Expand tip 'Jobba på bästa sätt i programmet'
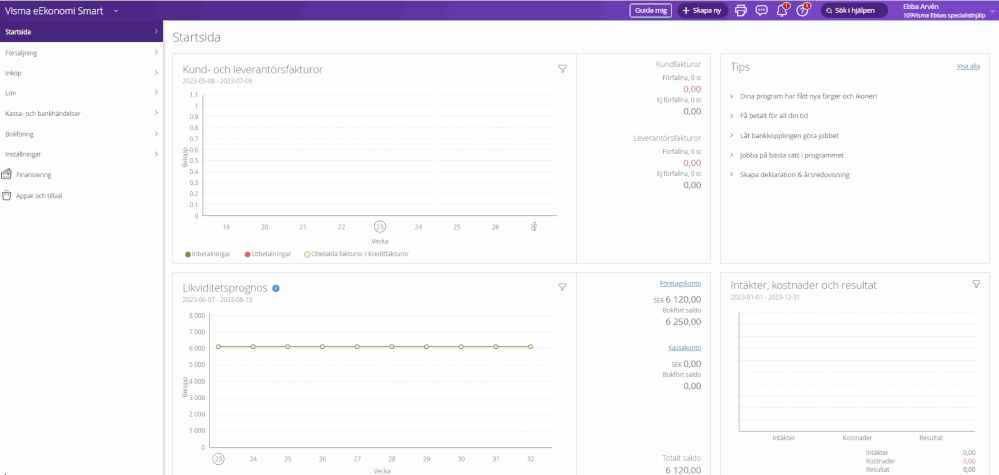This screenshot has width=999, height=475. 731,155
